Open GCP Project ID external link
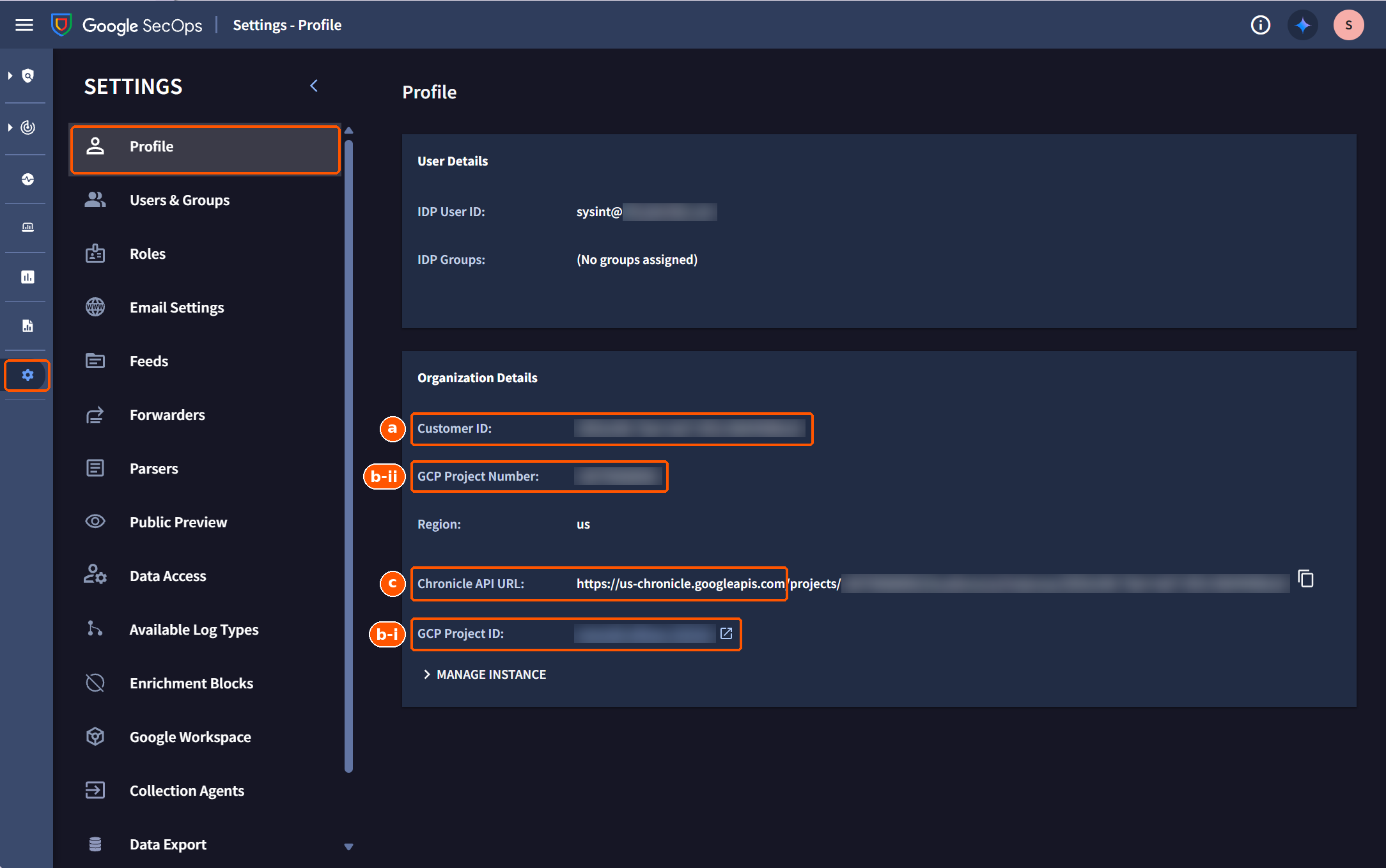Screen dimensions: 1386x868 click(726, 633)
